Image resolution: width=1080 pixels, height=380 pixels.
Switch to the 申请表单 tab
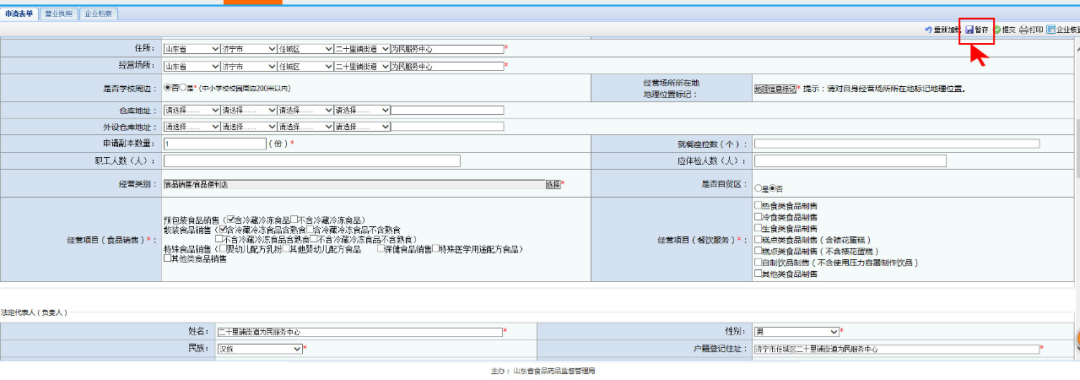point(19,14)
